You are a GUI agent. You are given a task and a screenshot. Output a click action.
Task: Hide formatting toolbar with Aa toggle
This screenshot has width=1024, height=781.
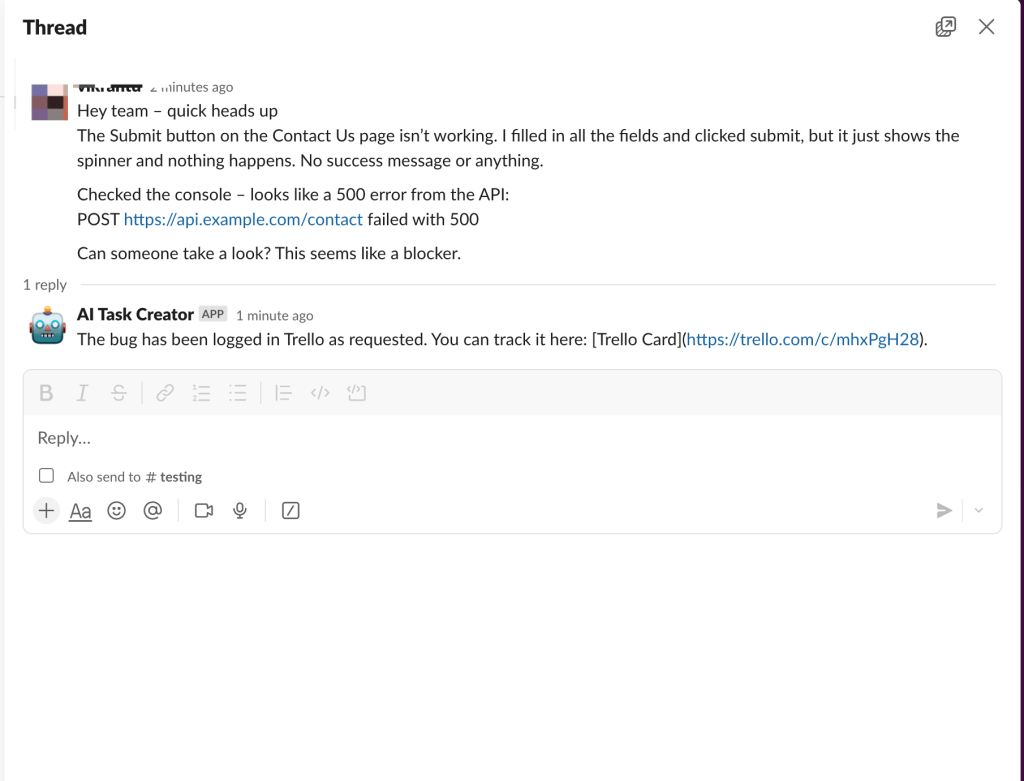pos(80,511)
